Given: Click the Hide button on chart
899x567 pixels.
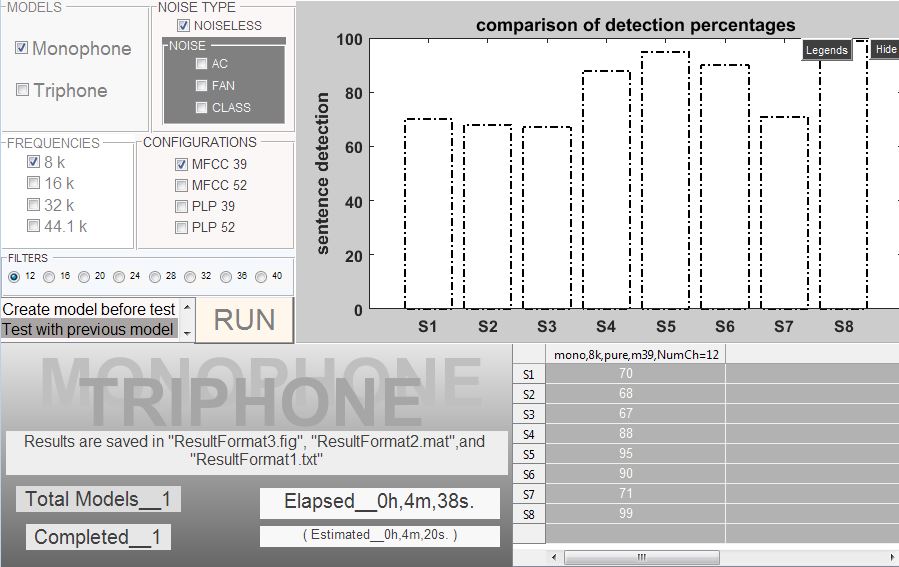Looking at the screenshot, I should coord(885,49).
